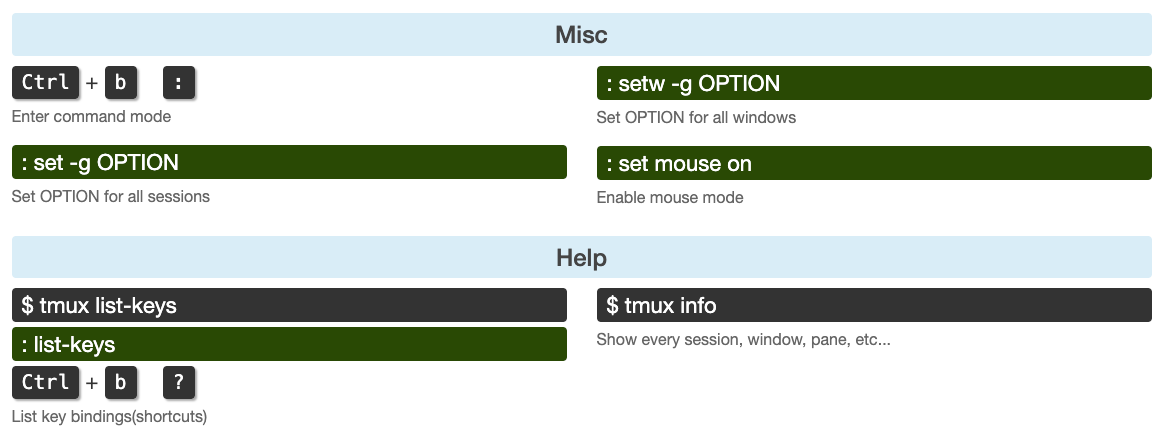The image size is (1161, 441).
Task: Click the Misc section header
Action: coord(581,35)
